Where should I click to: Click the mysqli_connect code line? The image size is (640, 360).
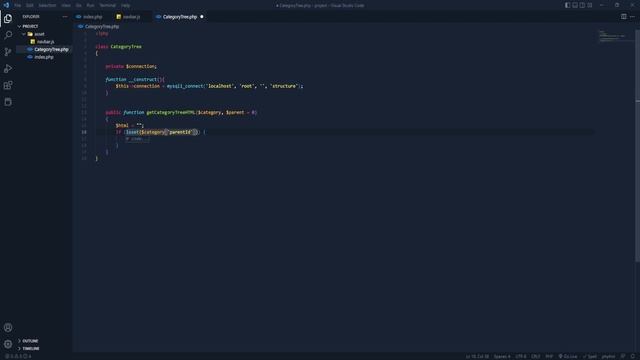(209, 86)
